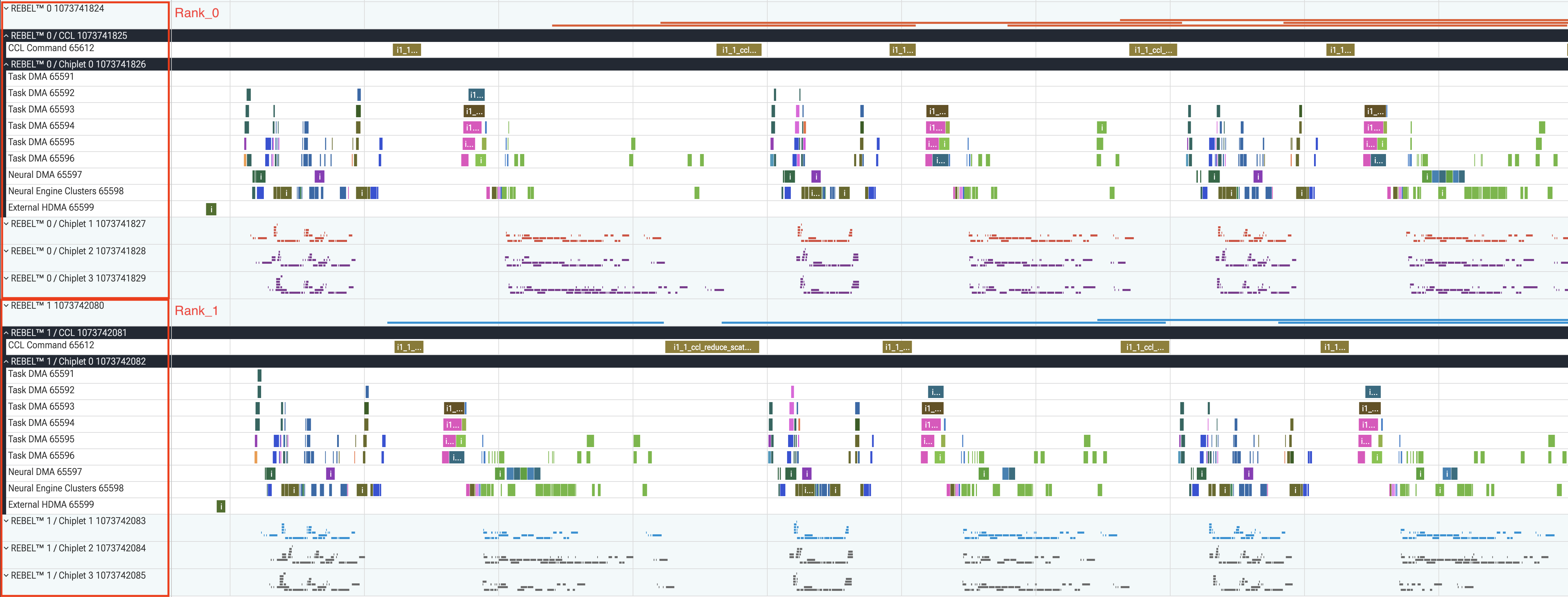This screenshot has height=597, width=1568.
Task: Expand REBEL 1 / Chiplet 3 1073742085 track
Action: [6, 576]
